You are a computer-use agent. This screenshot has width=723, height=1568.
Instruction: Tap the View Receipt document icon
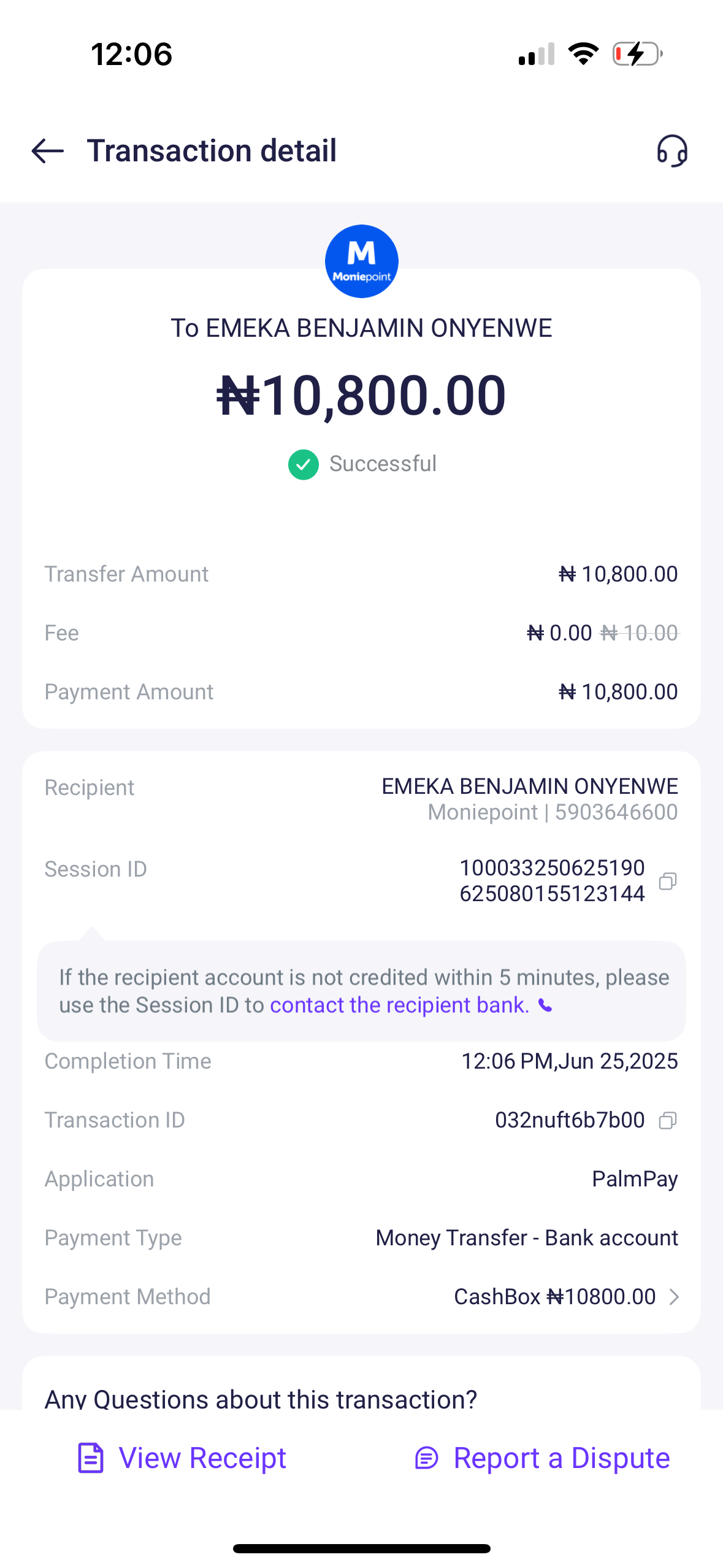(x=91, y=1458)
